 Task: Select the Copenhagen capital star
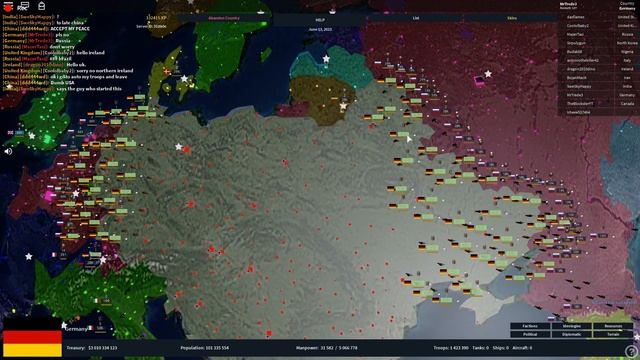184,78
